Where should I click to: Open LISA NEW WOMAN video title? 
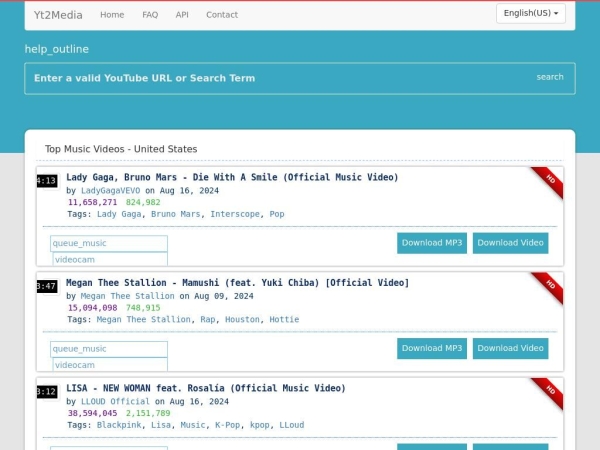pos(206,388)
